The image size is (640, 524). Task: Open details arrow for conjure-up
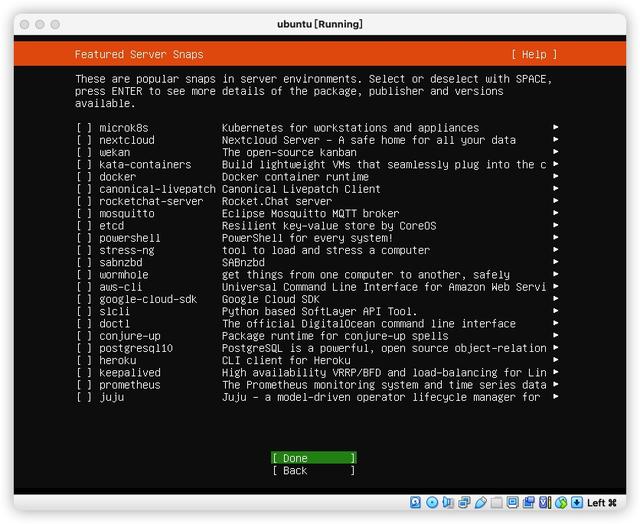[556, 335]
